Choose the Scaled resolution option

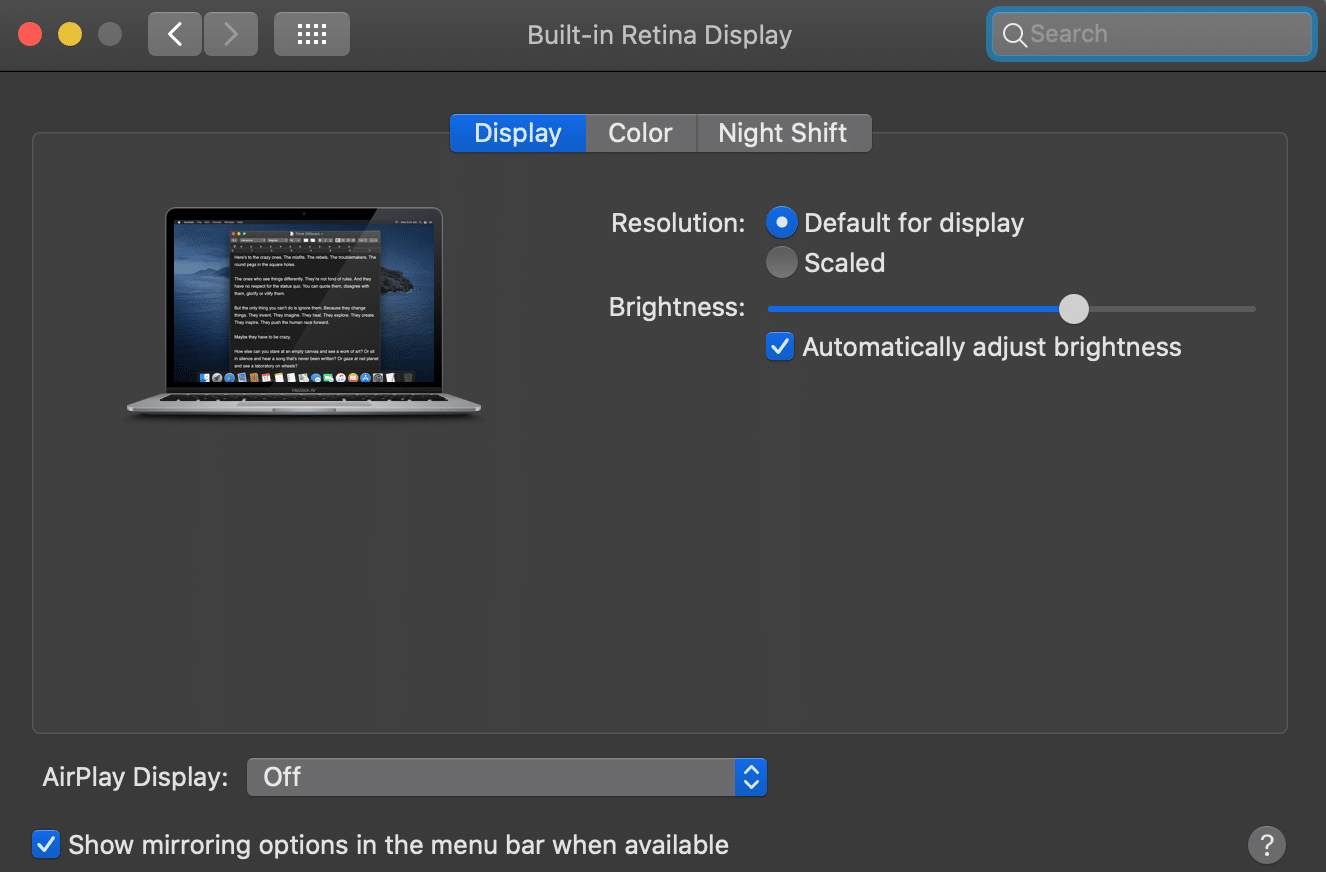[x=782, y=263]
